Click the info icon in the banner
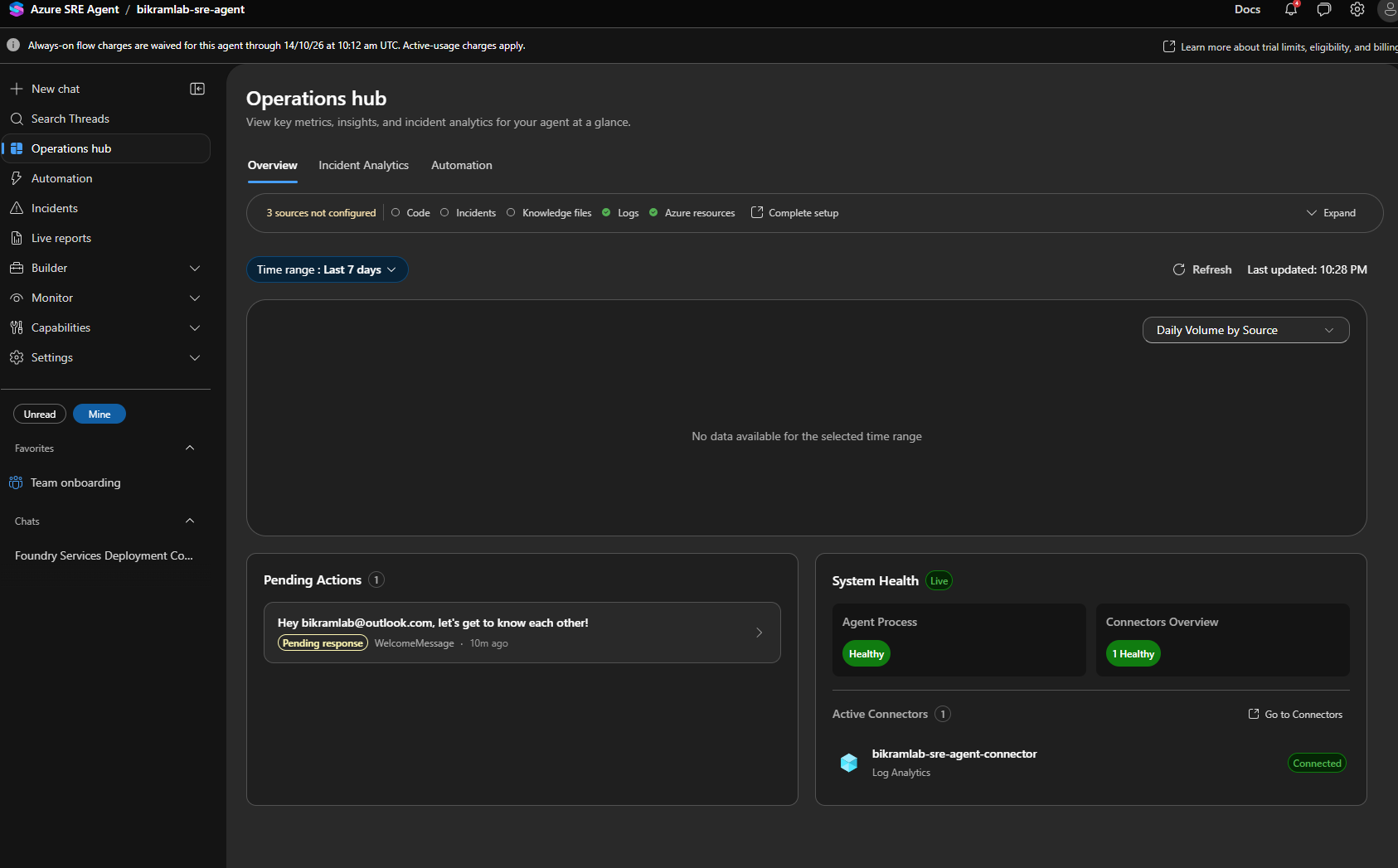 13,46
